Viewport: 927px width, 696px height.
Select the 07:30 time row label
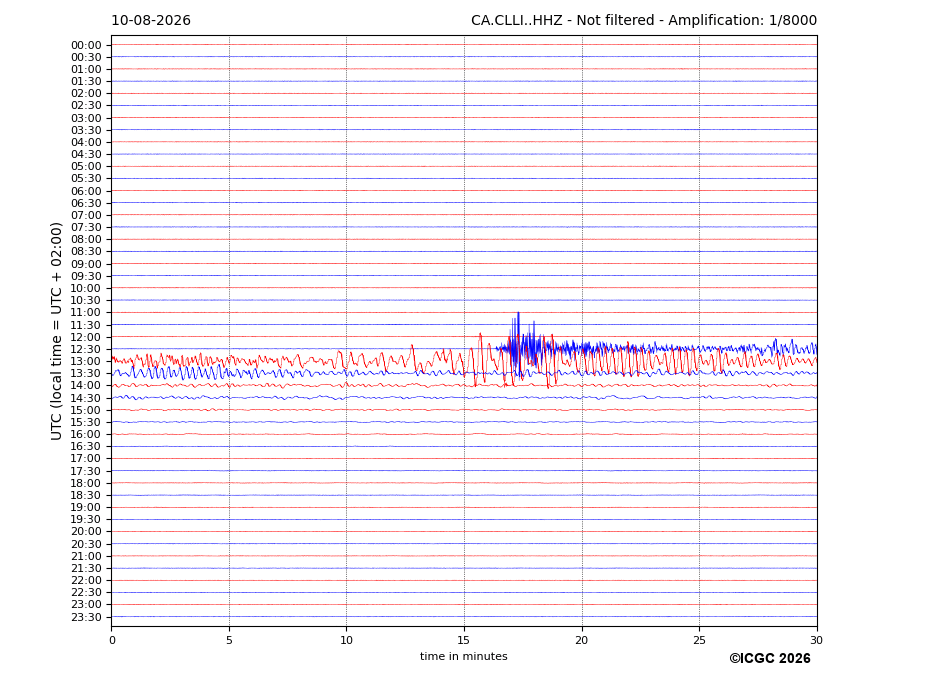86,228
